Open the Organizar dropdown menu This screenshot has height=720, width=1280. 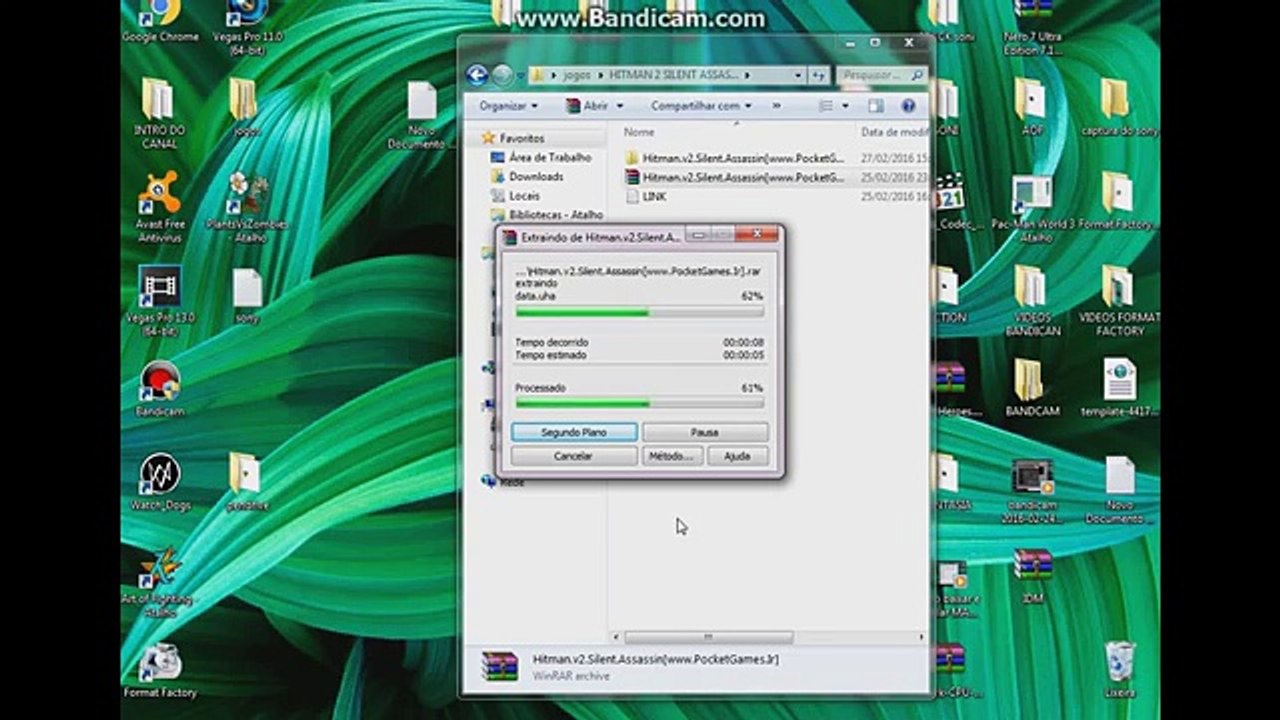508,105
